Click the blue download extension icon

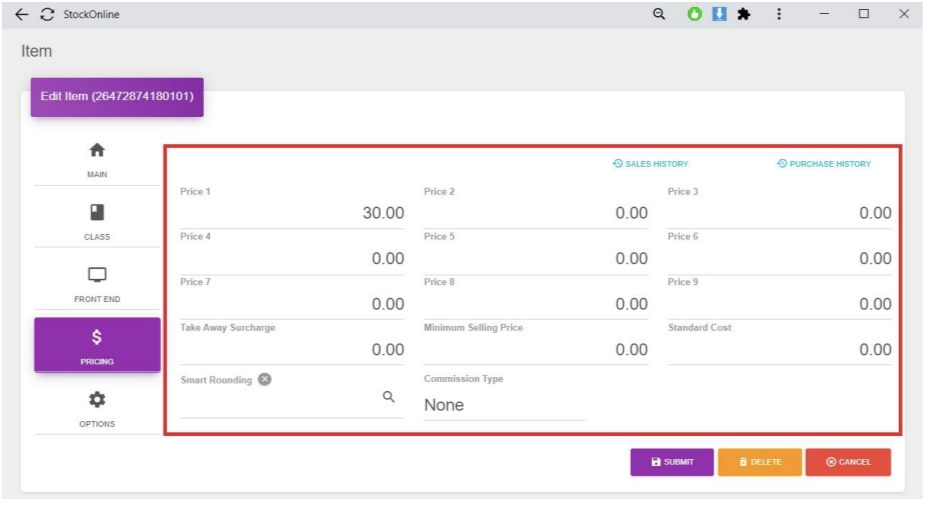point(719,14)
